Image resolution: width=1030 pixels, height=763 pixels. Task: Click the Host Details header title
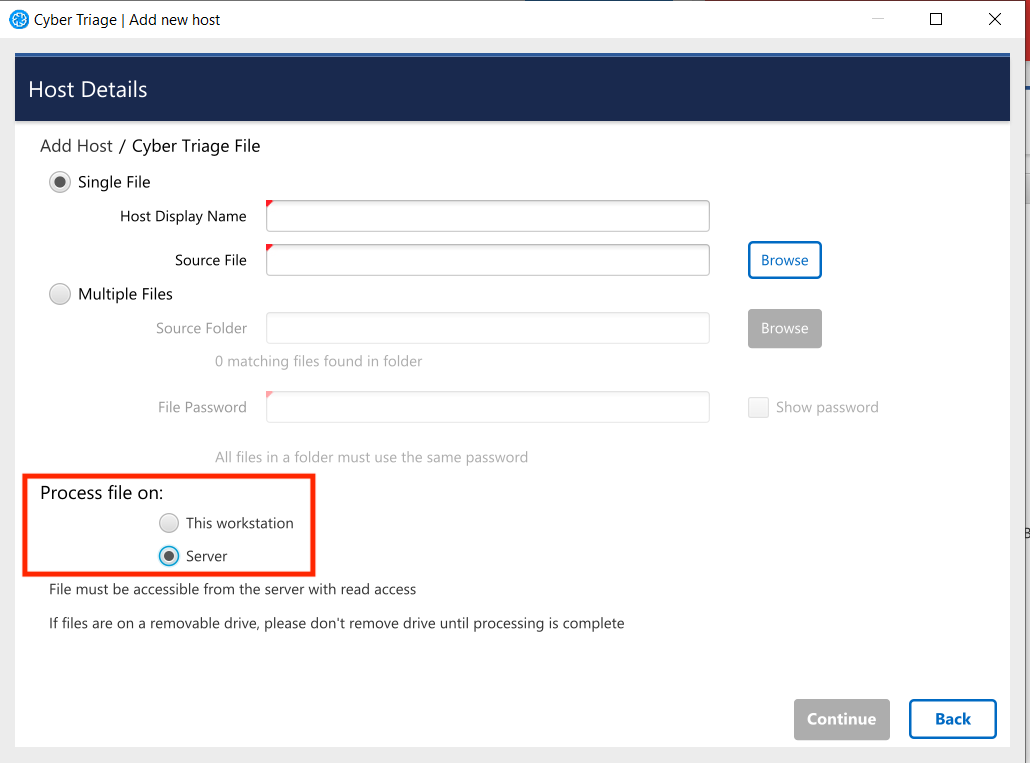pyautogui.click(x=88, y=89)
